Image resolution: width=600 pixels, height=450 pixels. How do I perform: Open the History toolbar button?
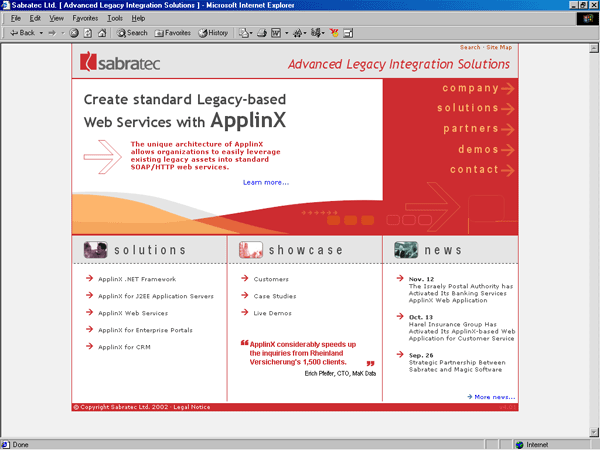(x=213, y=33)
